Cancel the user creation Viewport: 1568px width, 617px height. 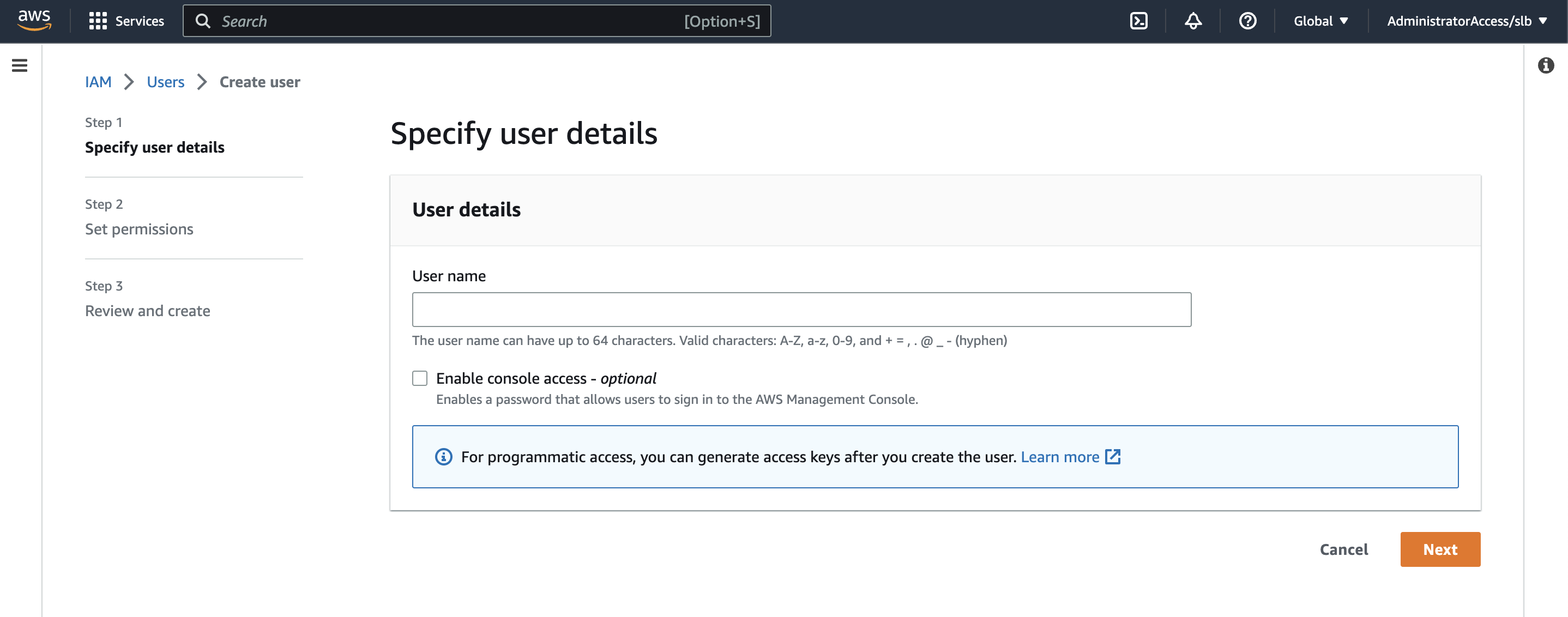1343,549
